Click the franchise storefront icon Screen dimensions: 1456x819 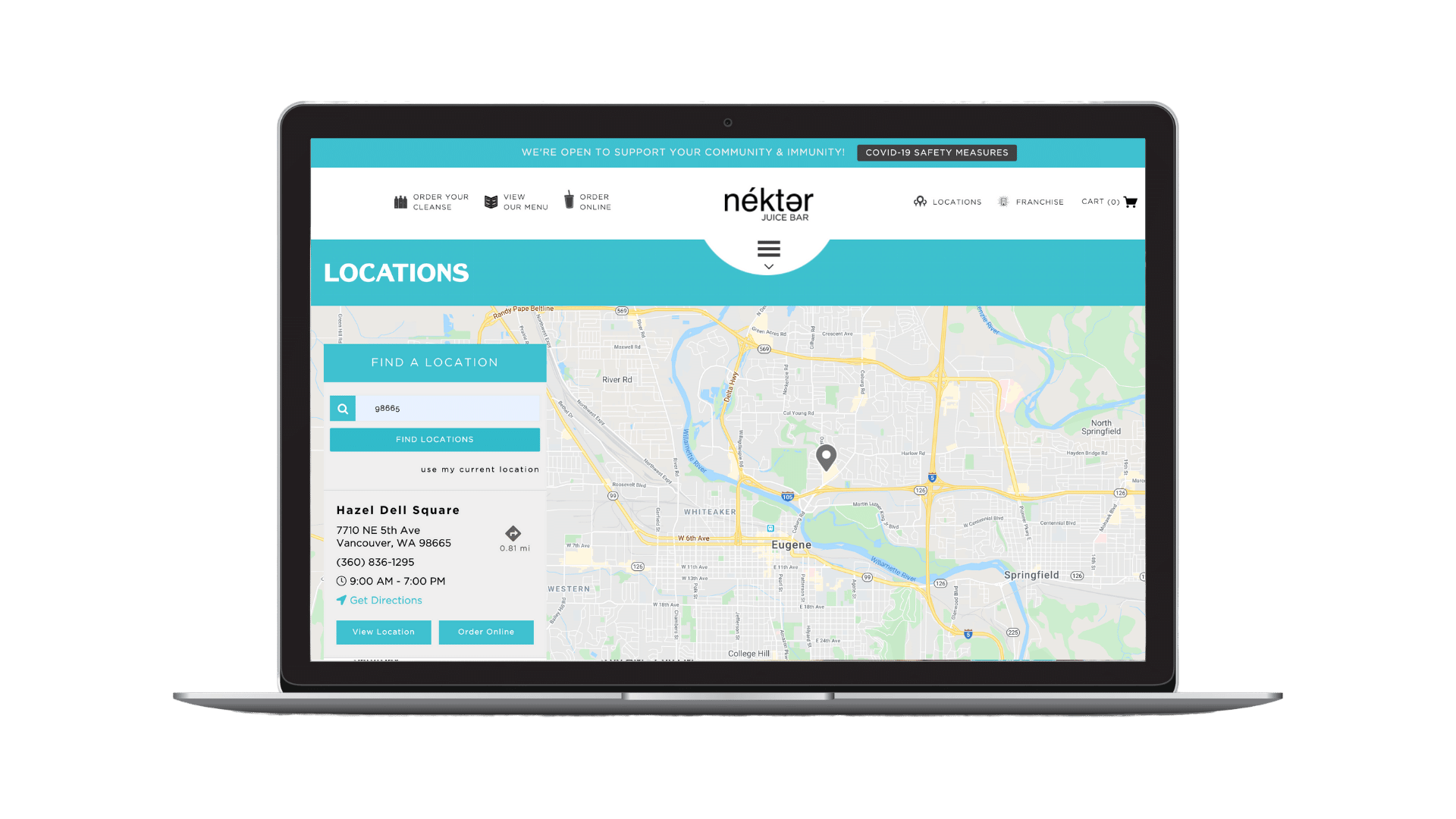[x=1003, y=201]
